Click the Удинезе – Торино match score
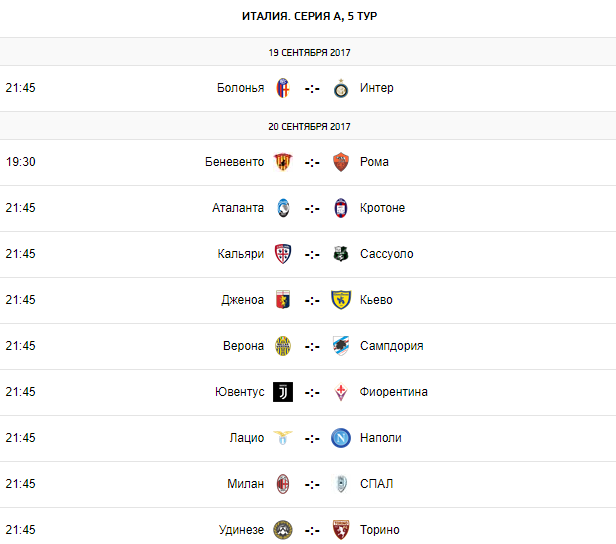 point(312,530)
